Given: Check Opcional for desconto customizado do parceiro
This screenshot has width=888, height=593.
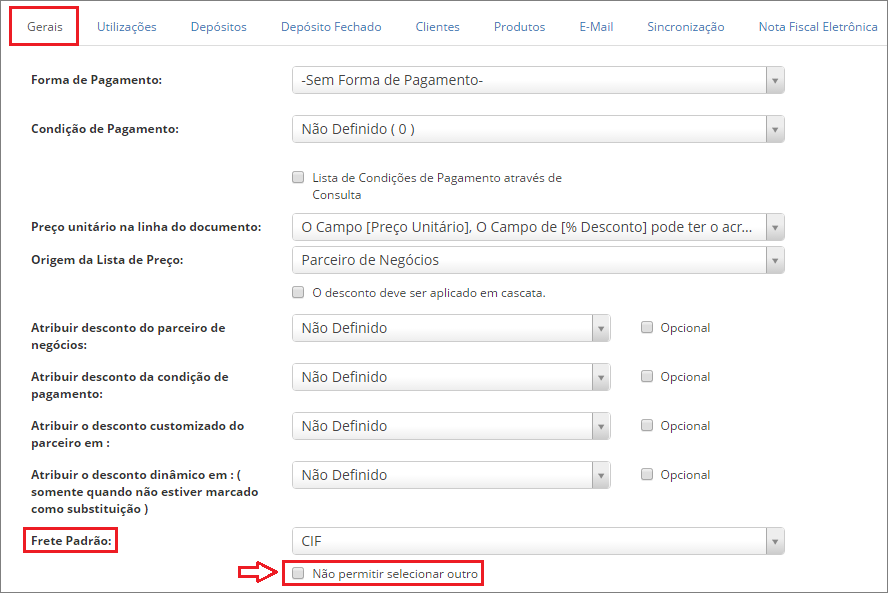Looking at the screenshot, I should [647, 425].
